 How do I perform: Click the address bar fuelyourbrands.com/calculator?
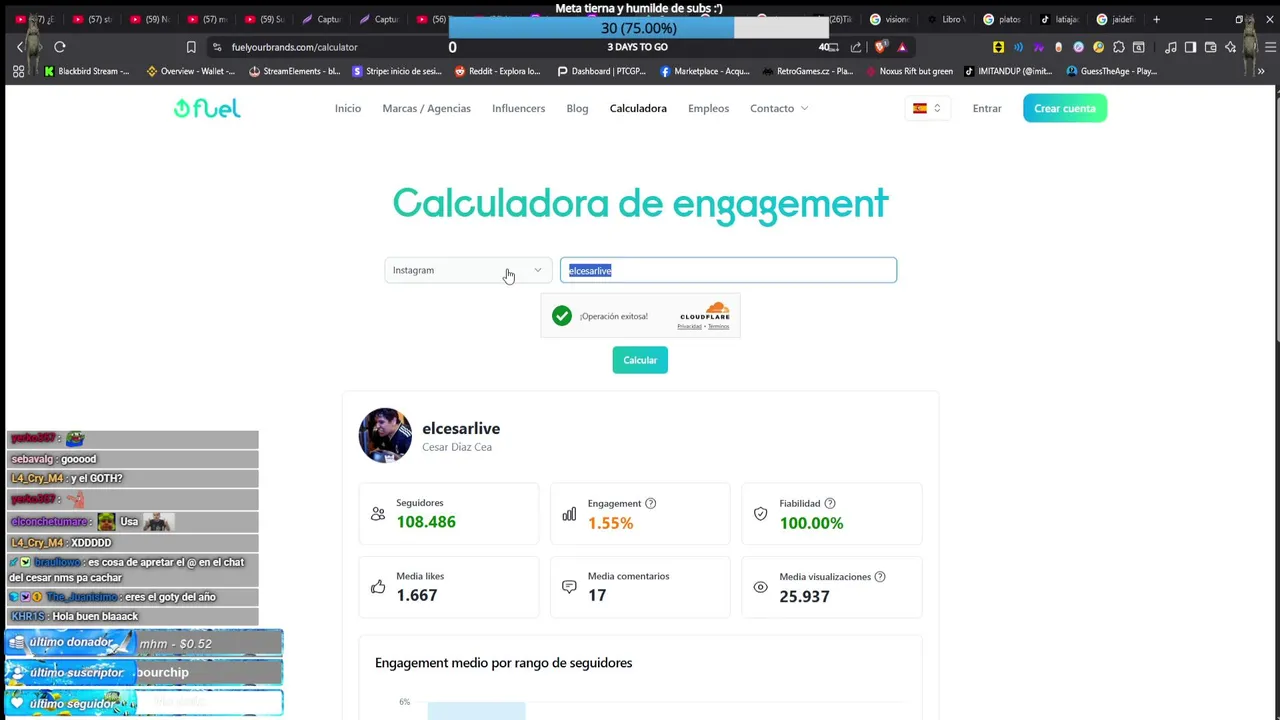coord(294,47)
